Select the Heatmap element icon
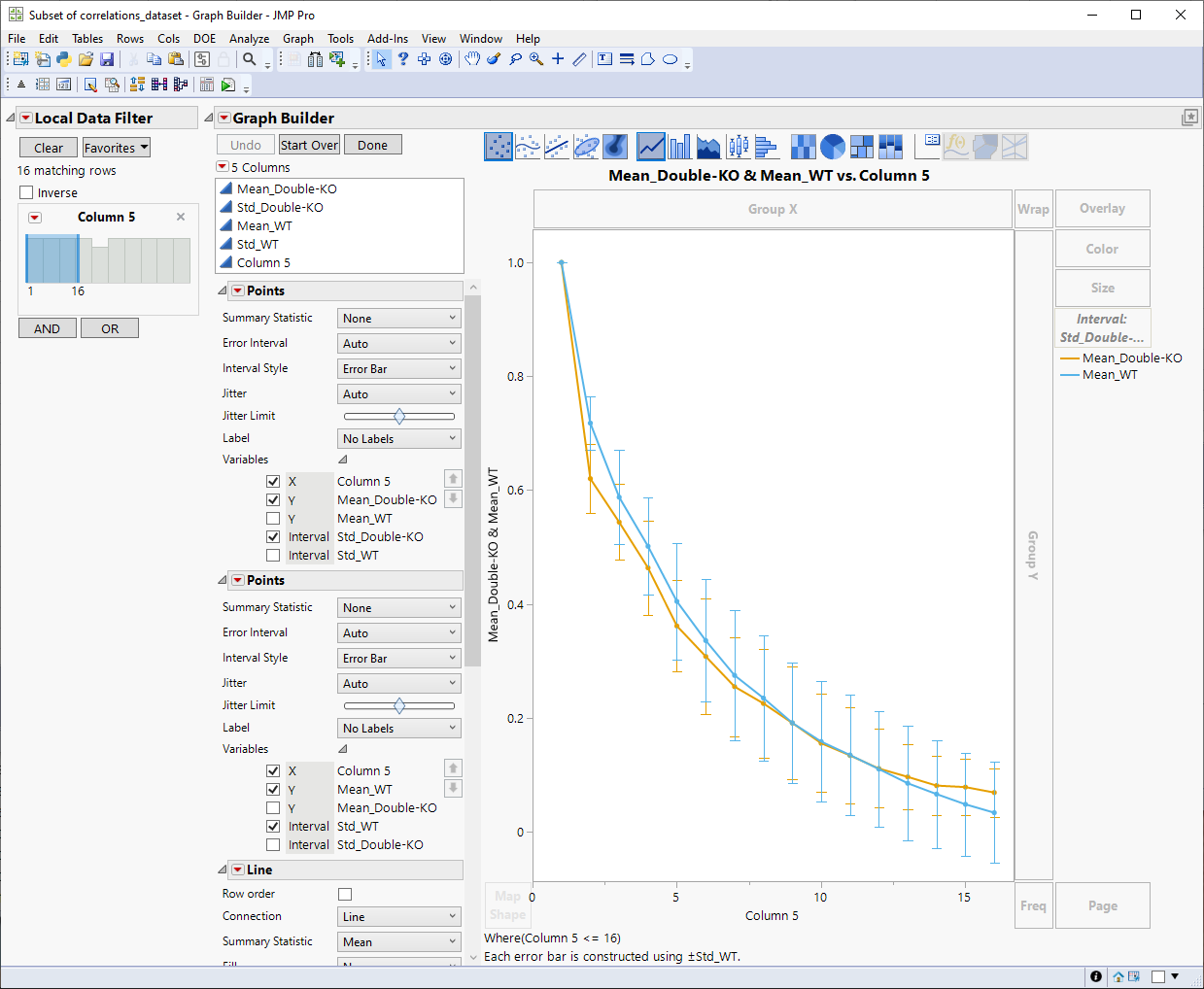The image size is (1204, 989). click(x=803, y=147)
